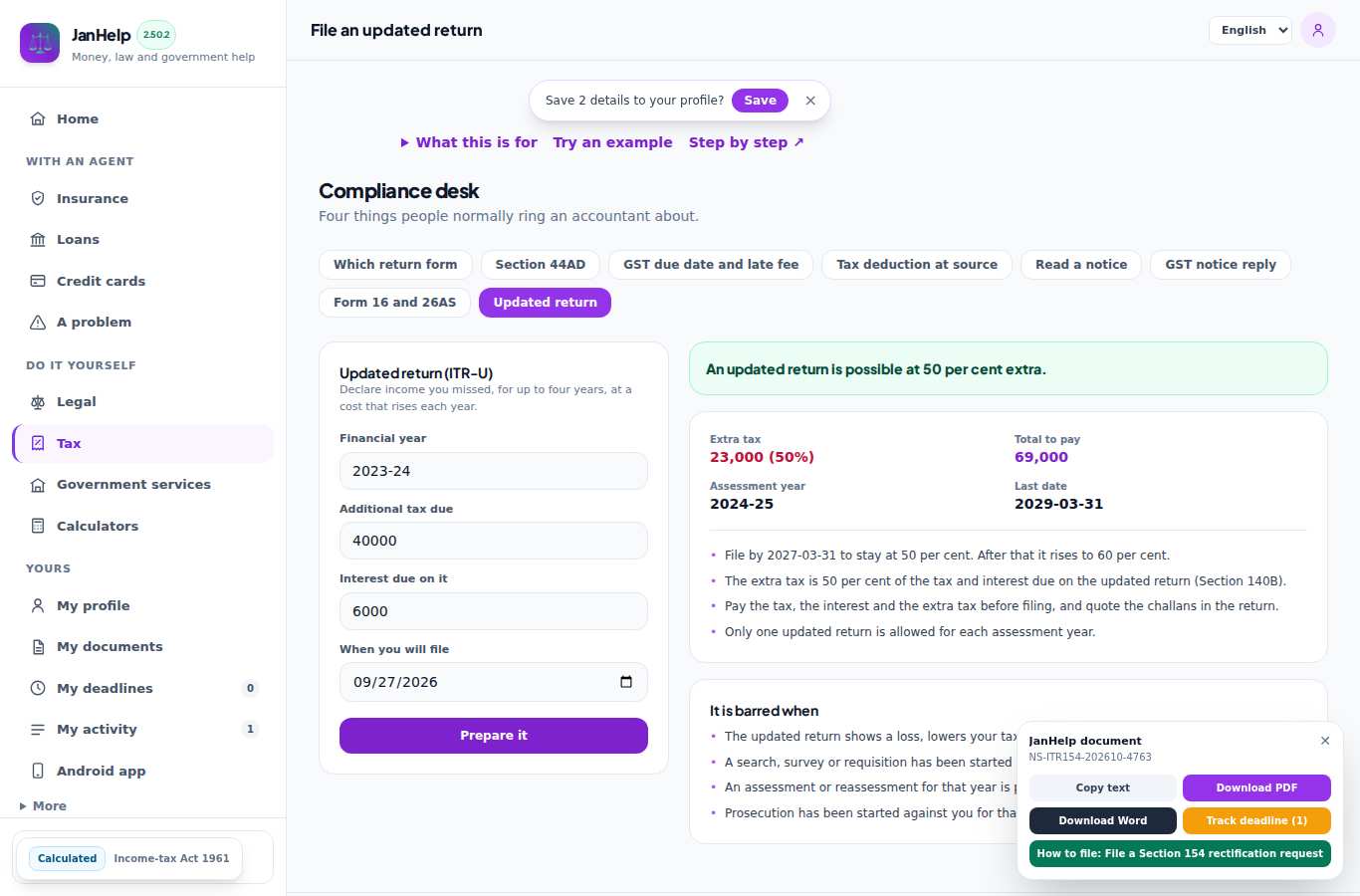Expand the More section in sidebar

click(43, 805)
